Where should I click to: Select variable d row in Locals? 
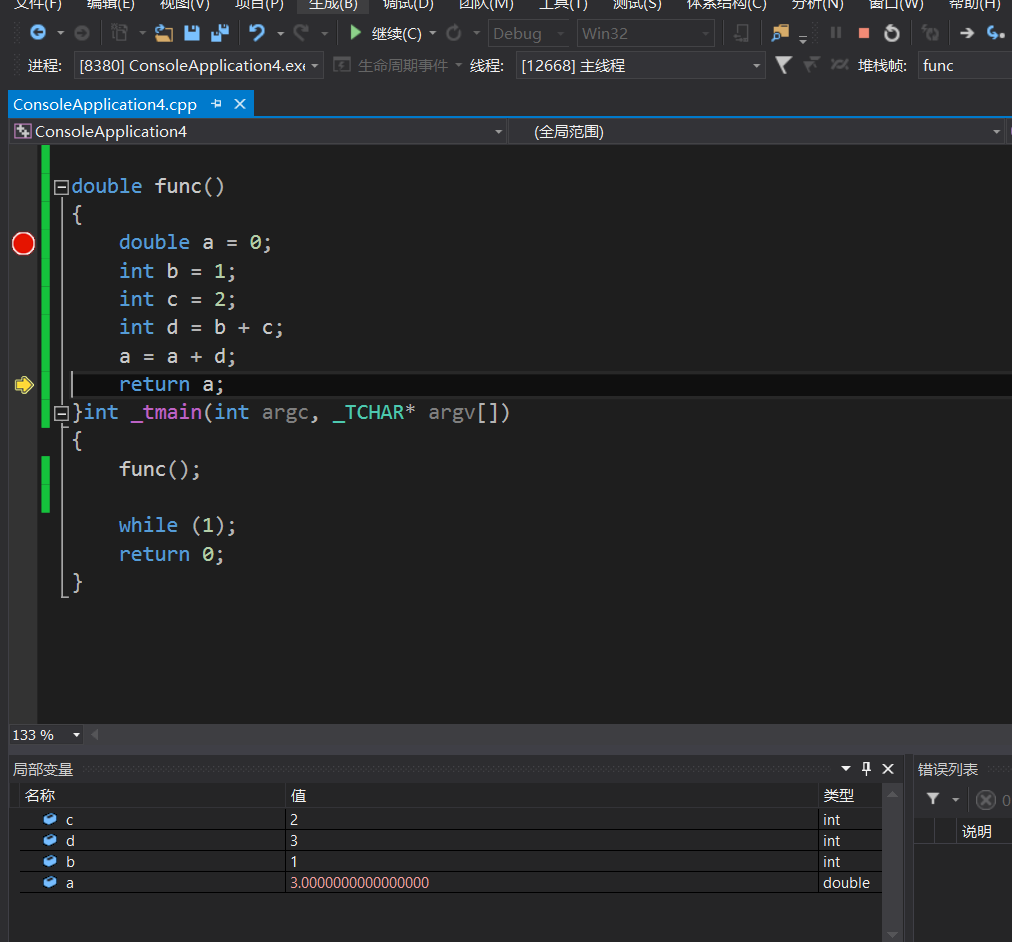click(x=450, y=841)
